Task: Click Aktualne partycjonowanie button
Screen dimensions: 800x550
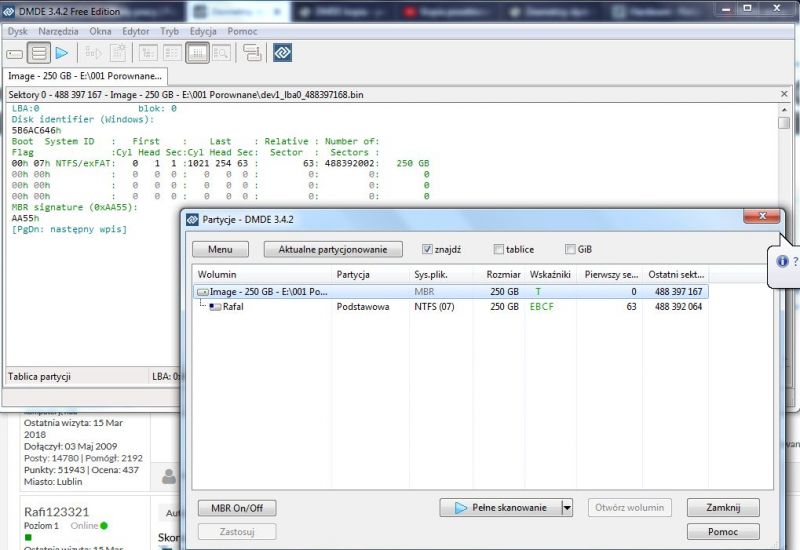Action: 333,249
